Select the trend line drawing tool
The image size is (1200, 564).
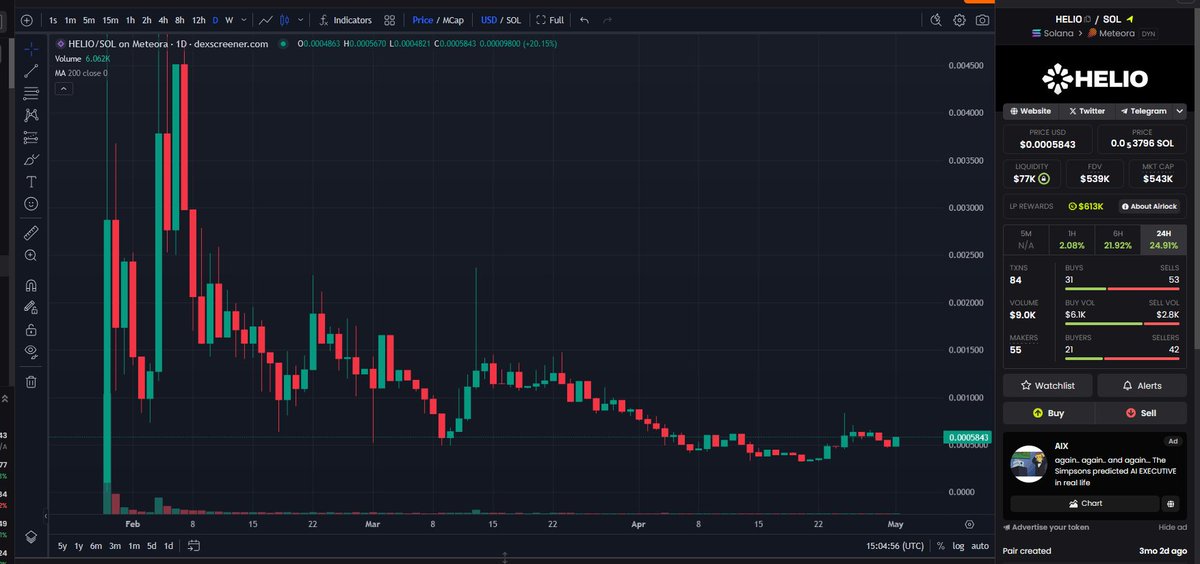tap(31, 70)
